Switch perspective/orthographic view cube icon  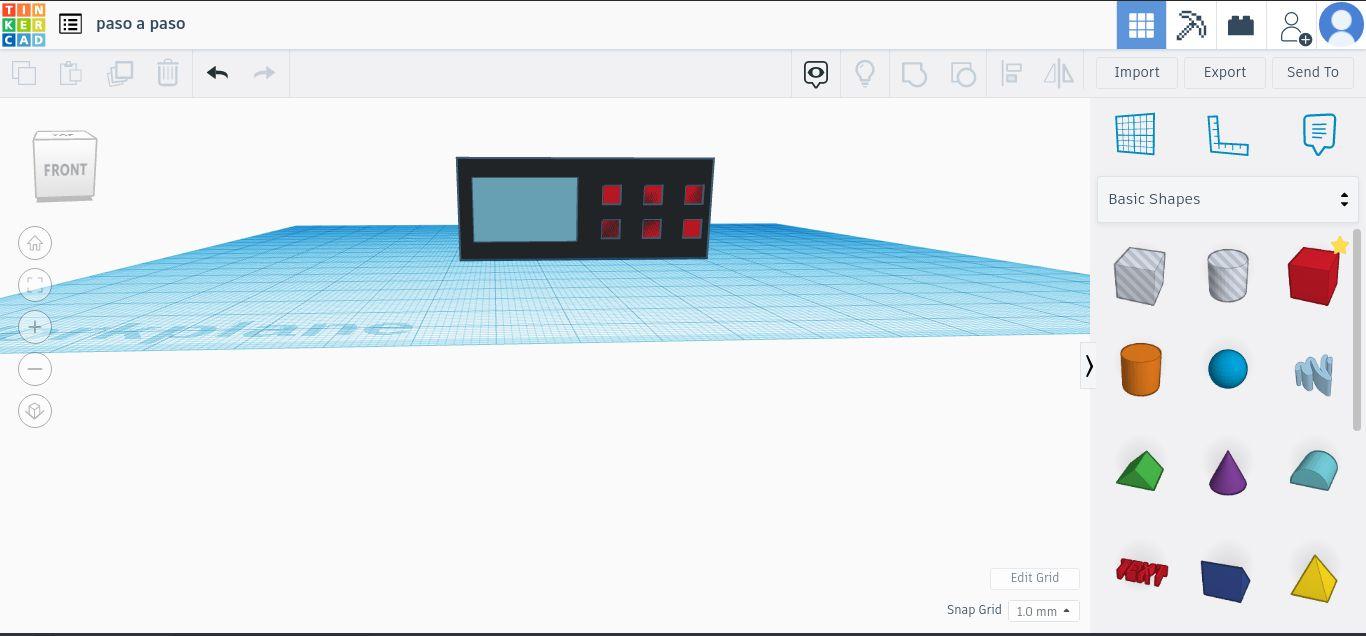pyautogui.click(x=35, y=411)
